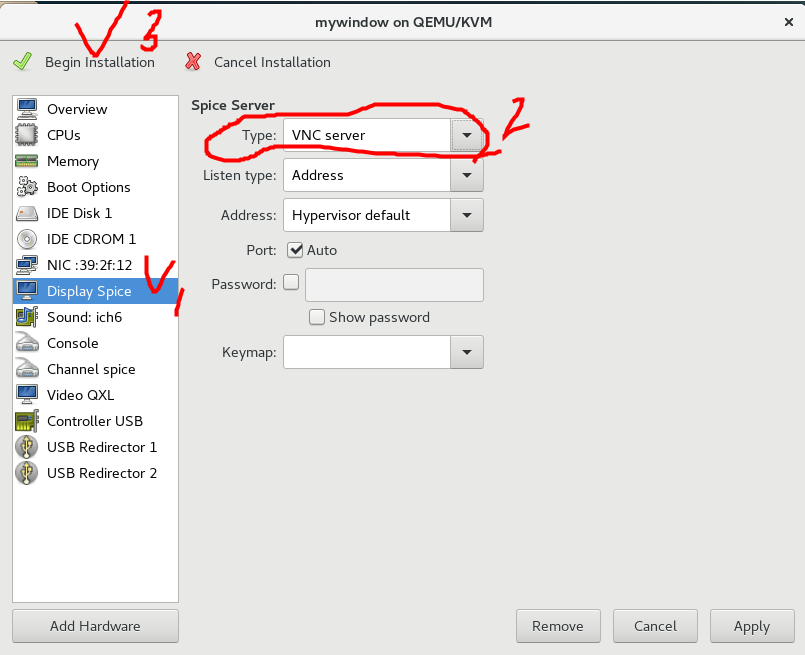Screen dimensions: 805x655
Task: Expand the Address dropdown arrow
Action: click(467, 215)
